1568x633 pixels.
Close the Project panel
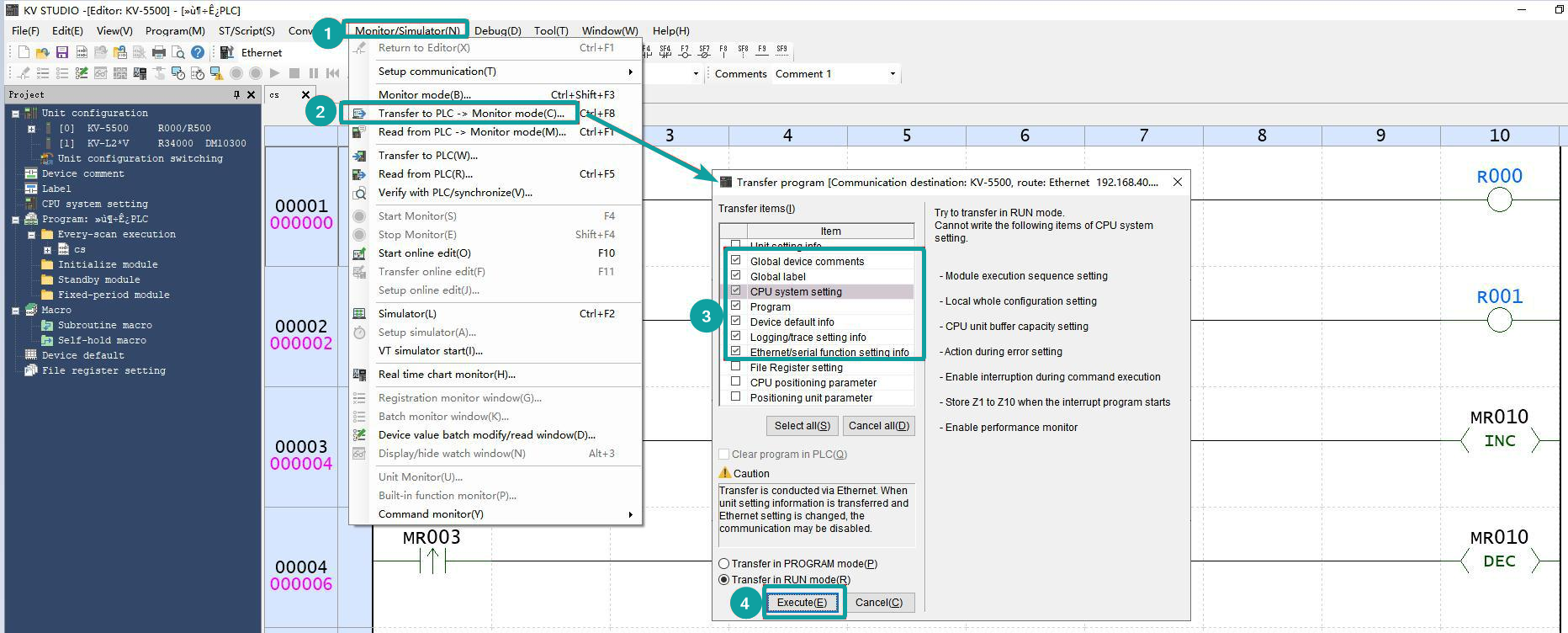pos(251,95)
